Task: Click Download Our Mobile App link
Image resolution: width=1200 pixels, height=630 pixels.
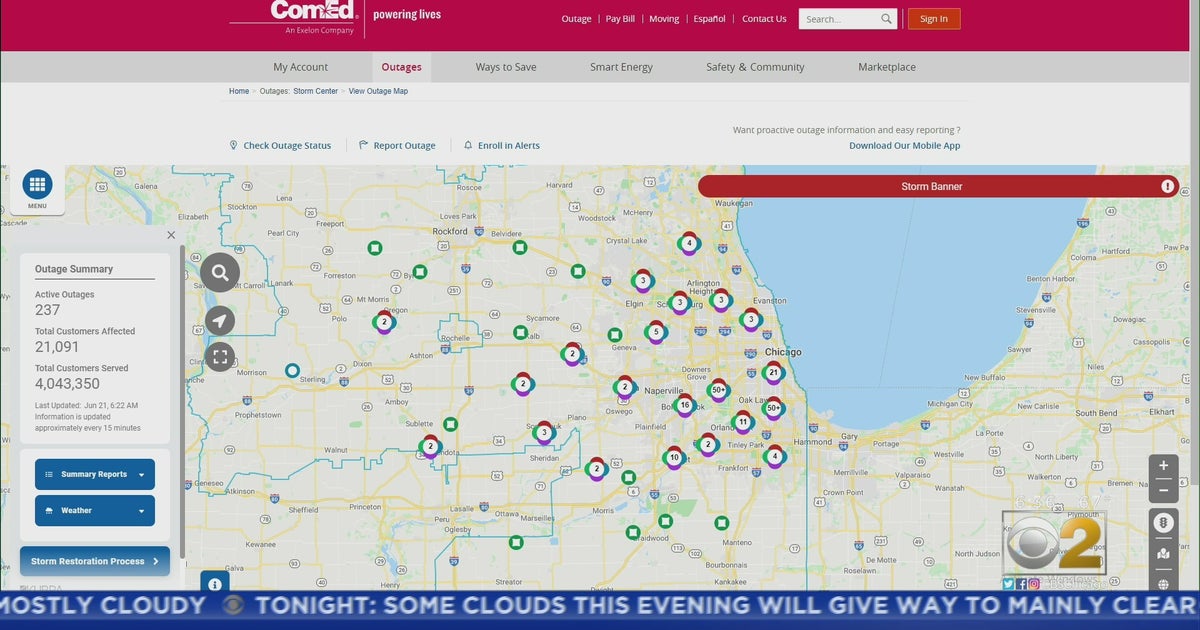Action: click(905, 145)
